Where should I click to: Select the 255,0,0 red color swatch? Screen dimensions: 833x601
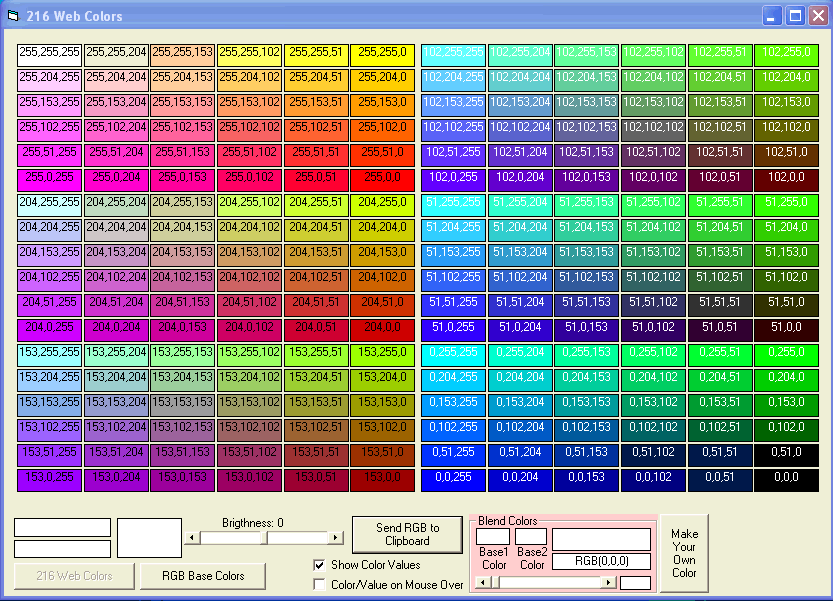pyautogui.click(x=382, y=178)
